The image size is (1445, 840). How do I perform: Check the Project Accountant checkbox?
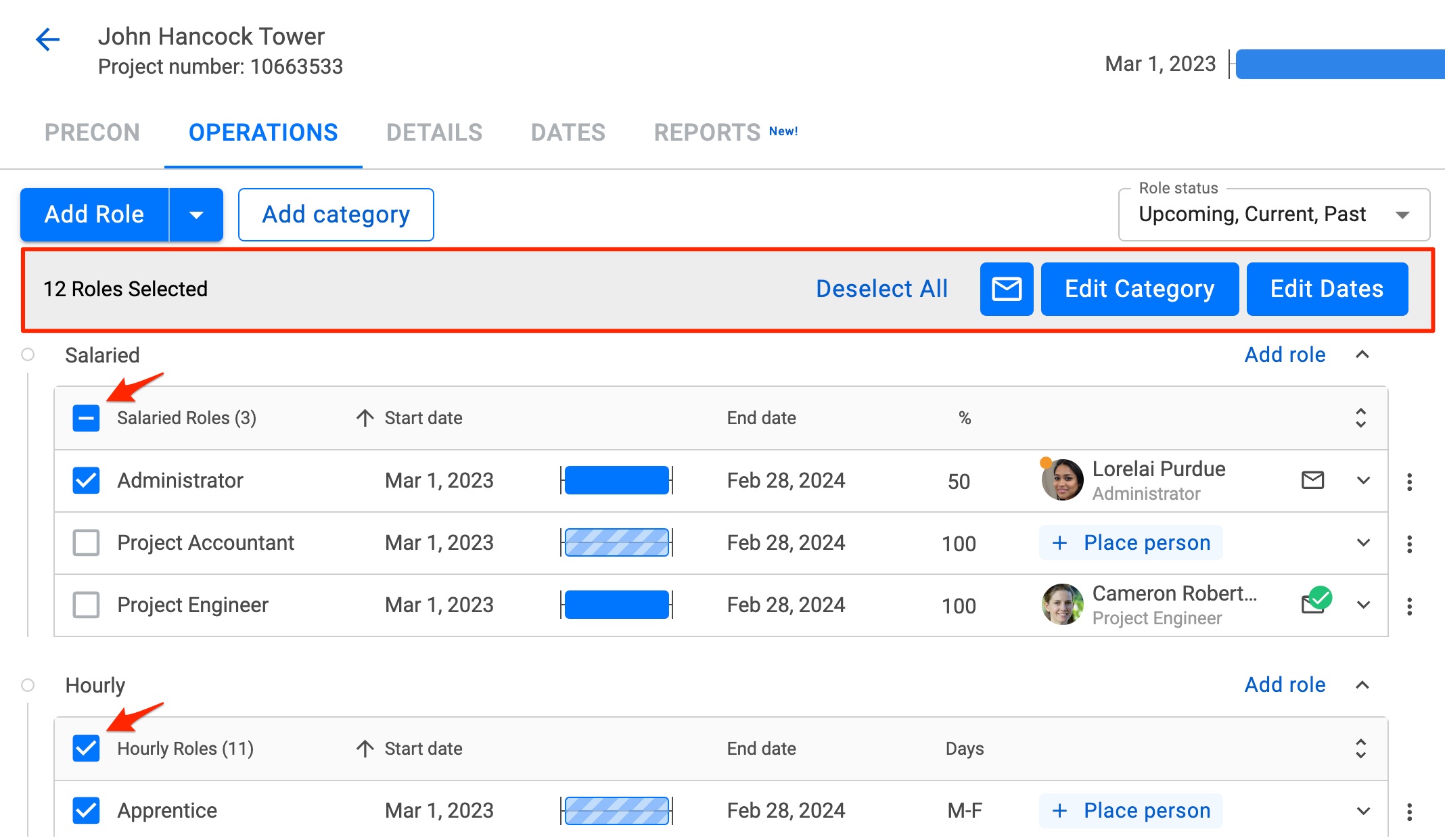(85, 542)
